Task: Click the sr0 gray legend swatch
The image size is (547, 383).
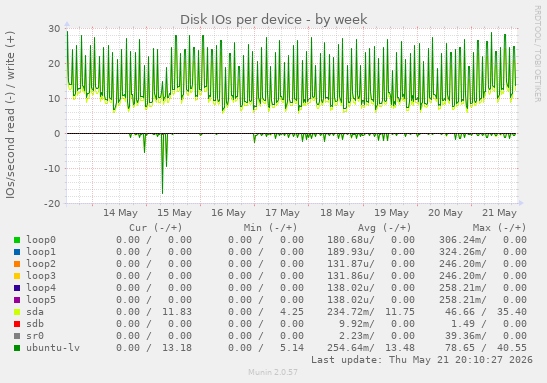Action: [x=17, y=336]
